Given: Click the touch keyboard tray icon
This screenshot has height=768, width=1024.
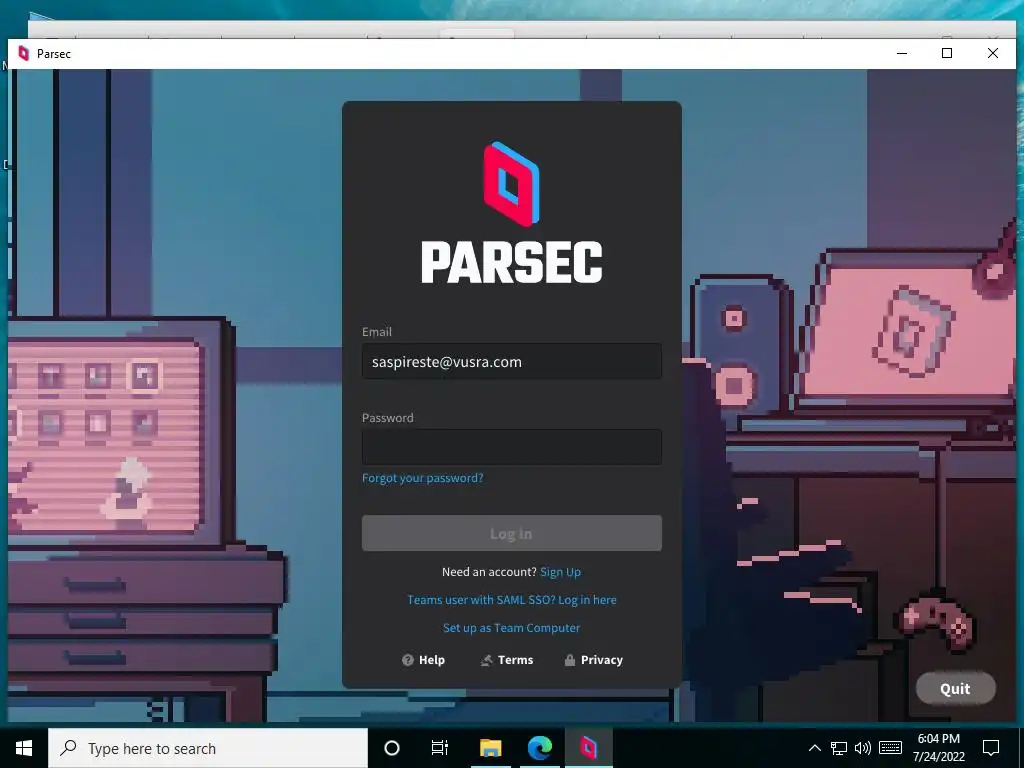Looking at the screenshot, I should click(x=890, y=748).
